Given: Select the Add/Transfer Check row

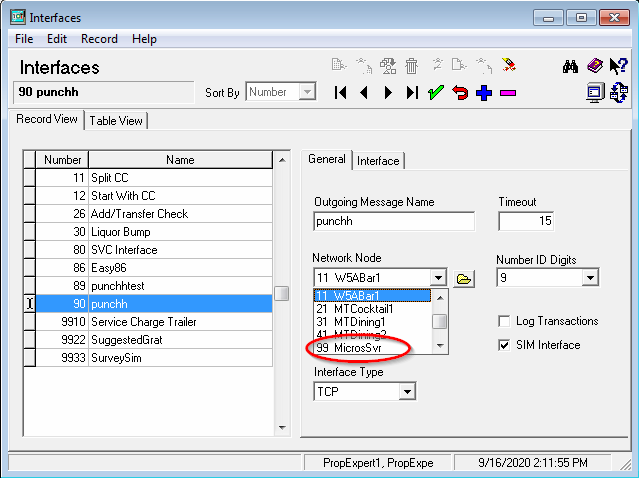Looking at the screenshot, I should 154,214.
